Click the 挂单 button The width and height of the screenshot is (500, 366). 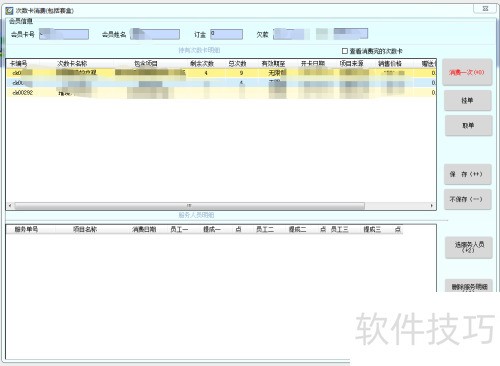coord(468,100)
